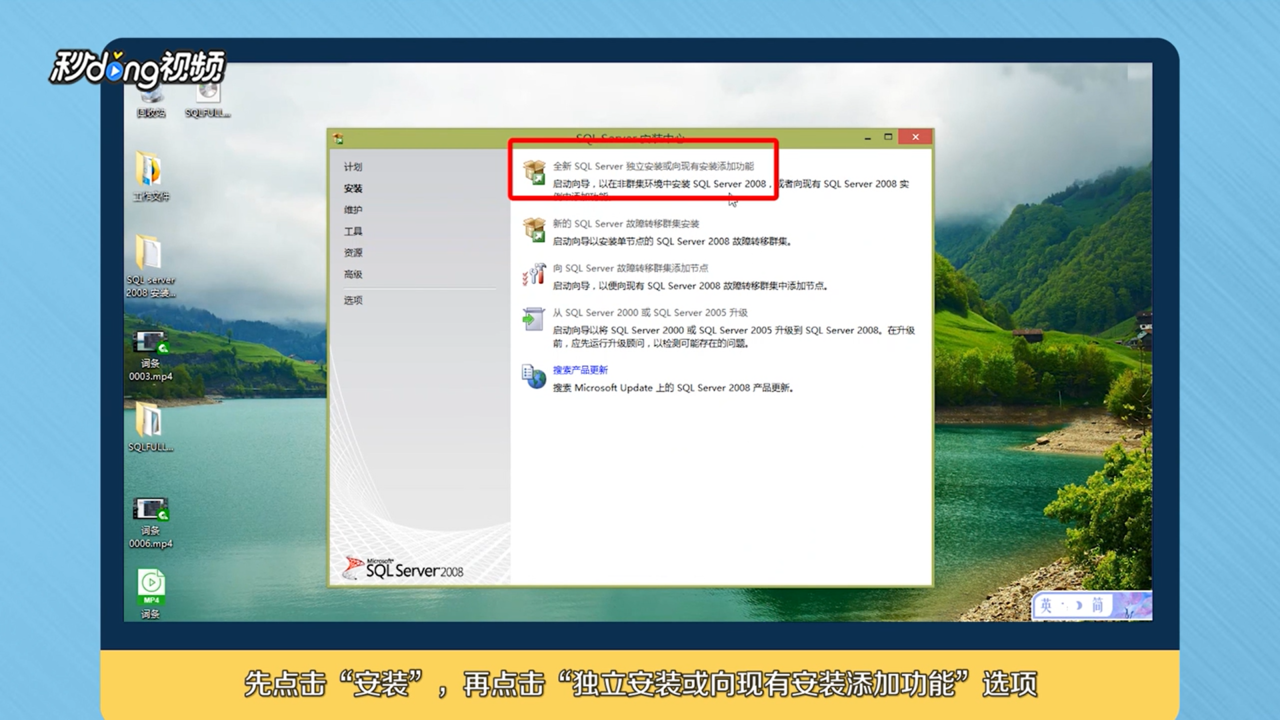Click the SQL Server 2008 logo in sidebar bottom
The image size is (1280, 720).
point(403,567)
